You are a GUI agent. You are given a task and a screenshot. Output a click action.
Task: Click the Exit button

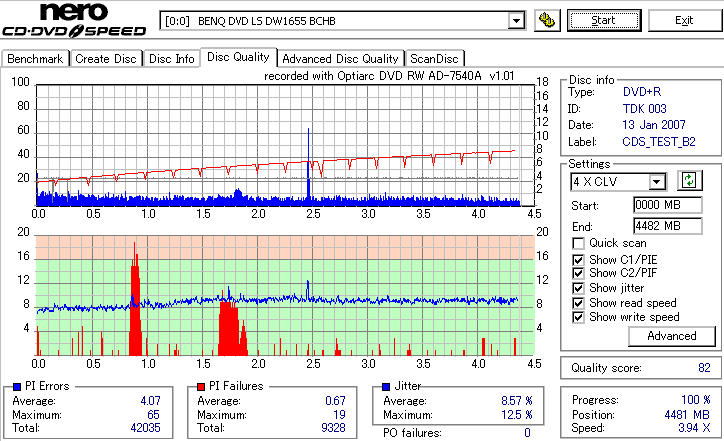[x=684, y=20]
